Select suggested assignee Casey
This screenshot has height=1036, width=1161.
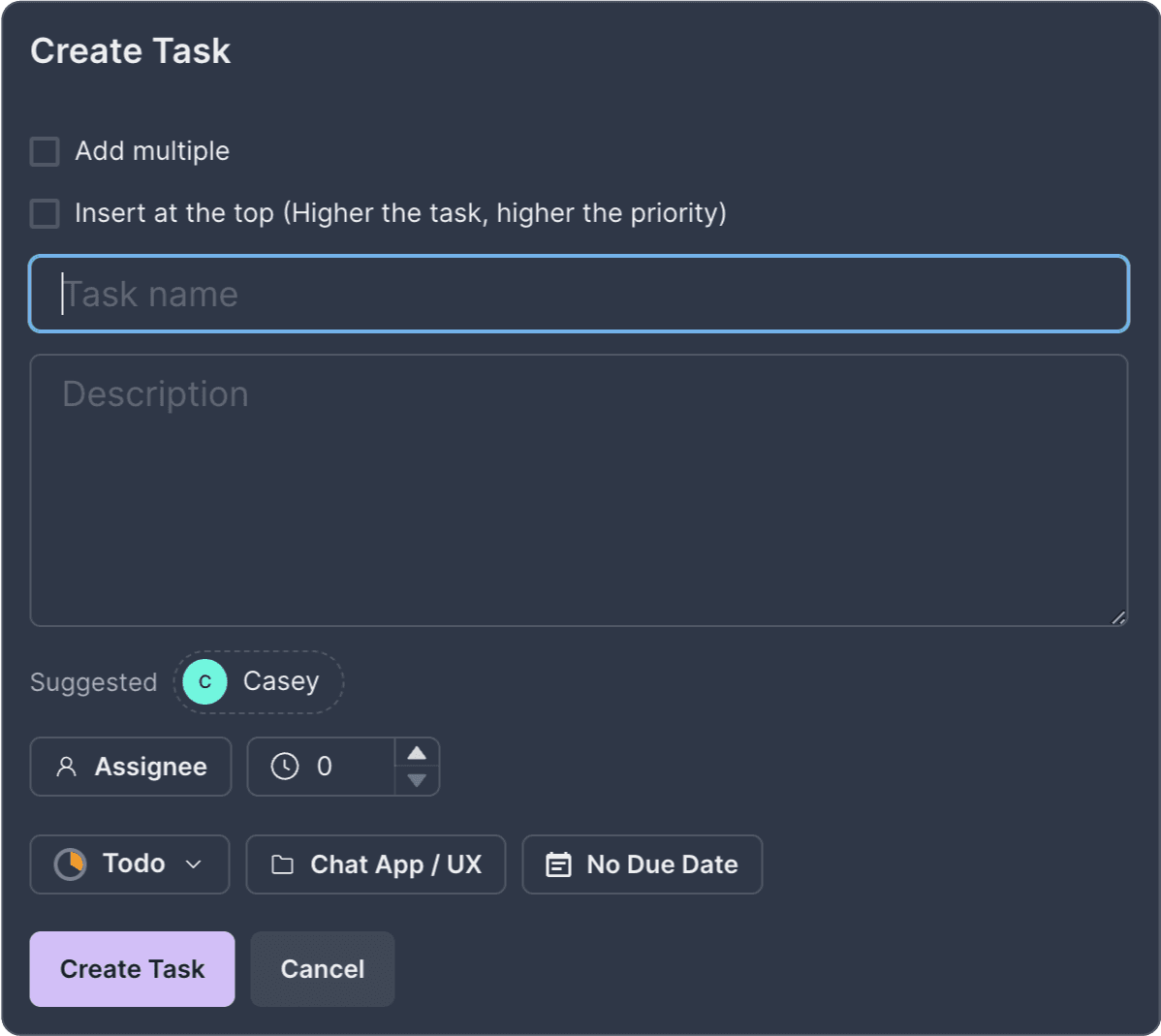click(x=259, y=682)
